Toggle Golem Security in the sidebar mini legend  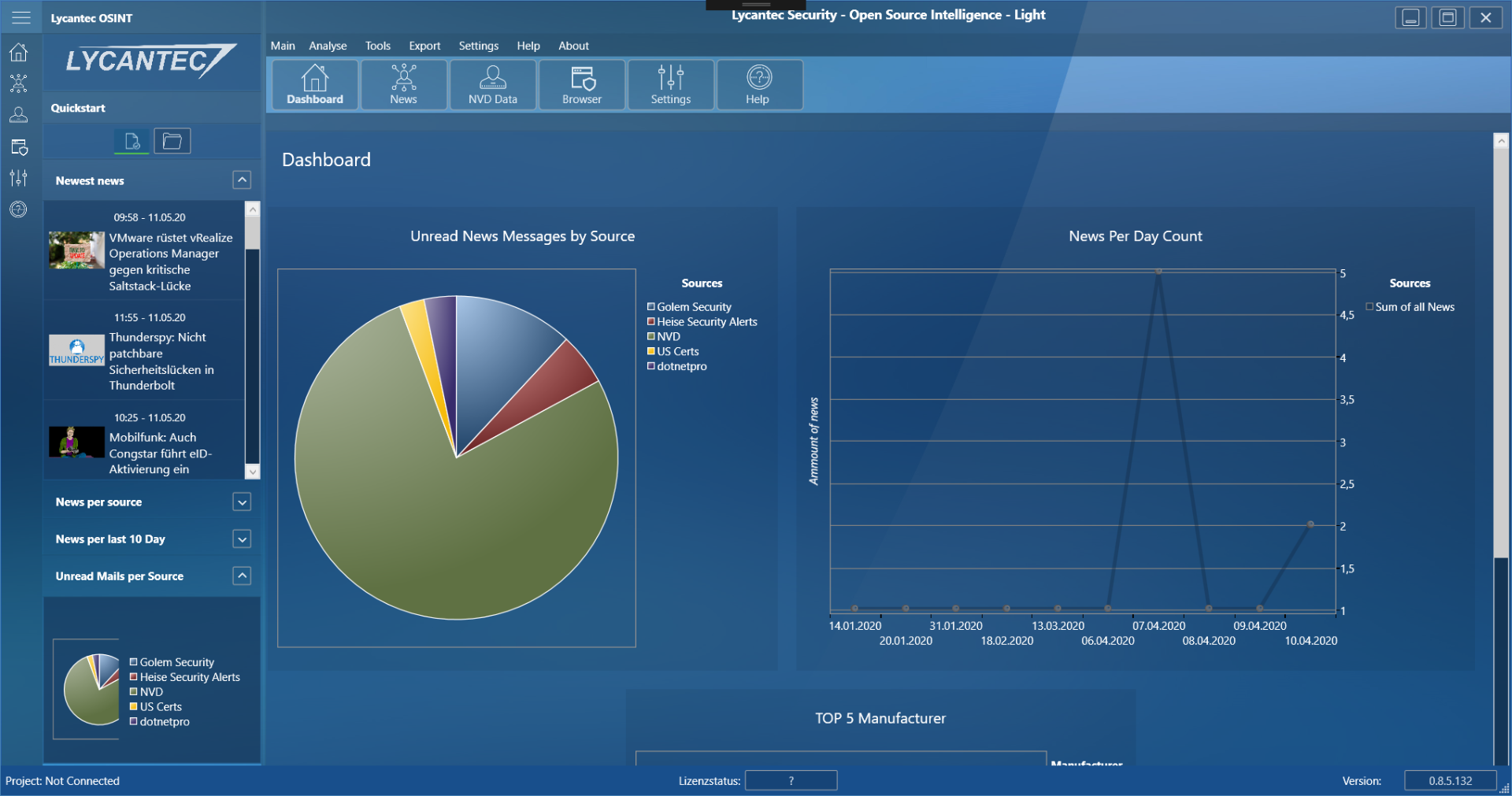[172, 662]
